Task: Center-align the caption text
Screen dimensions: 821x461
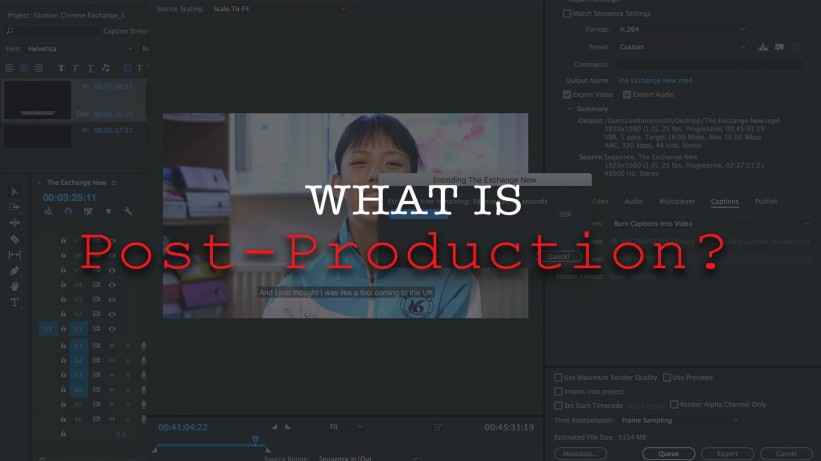Action: pyautogui.click(x=24, y=68)
